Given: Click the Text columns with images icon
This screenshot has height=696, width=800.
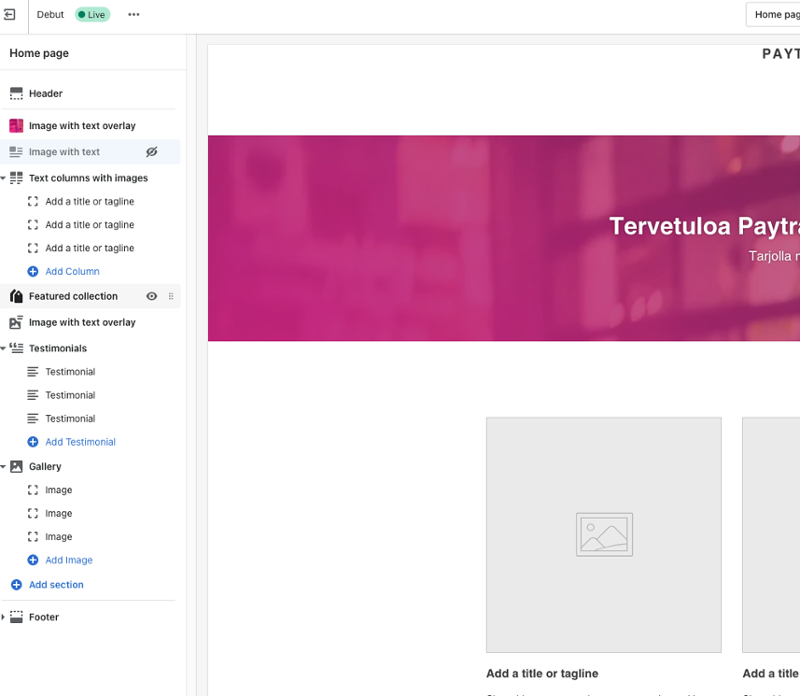Looking at the screenshot, I should click(16, 178).
